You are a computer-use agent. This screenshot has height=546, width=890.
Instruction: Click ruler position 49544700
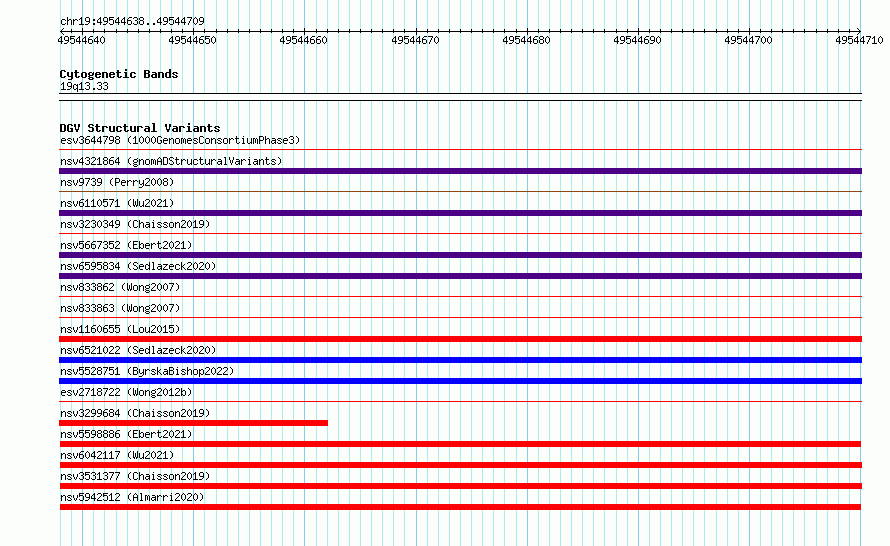[x=749, y=40]
